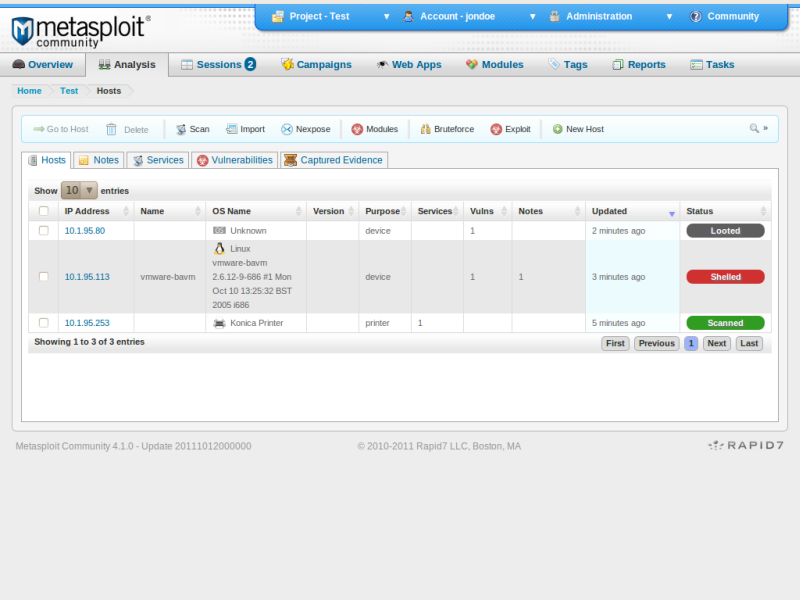Go to Home in the breadcrumb
Screen dimensions: 800x600
[30, 91]
